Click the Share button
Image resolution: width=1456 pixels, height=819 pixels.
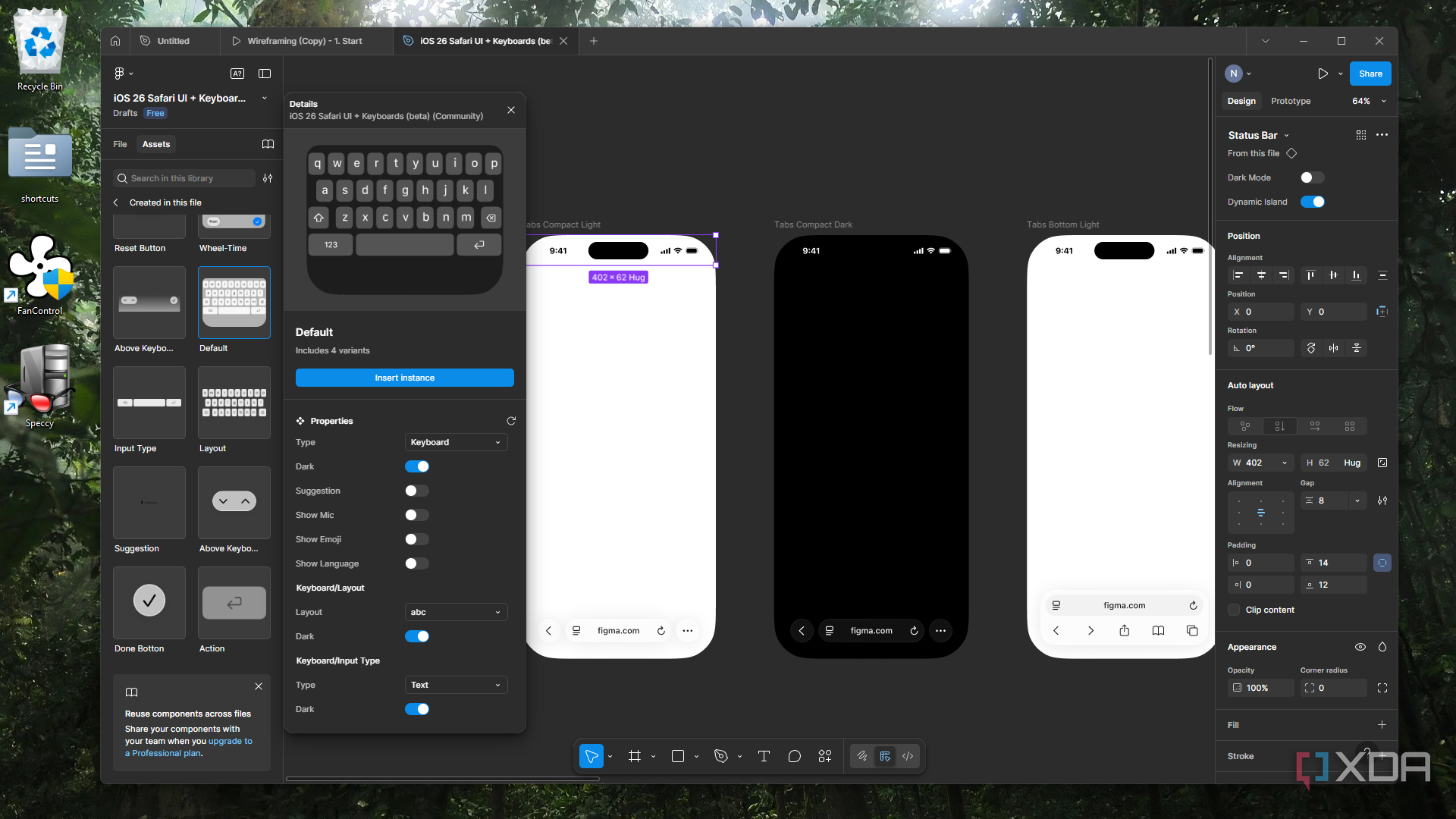click(x=1370, y=74)
